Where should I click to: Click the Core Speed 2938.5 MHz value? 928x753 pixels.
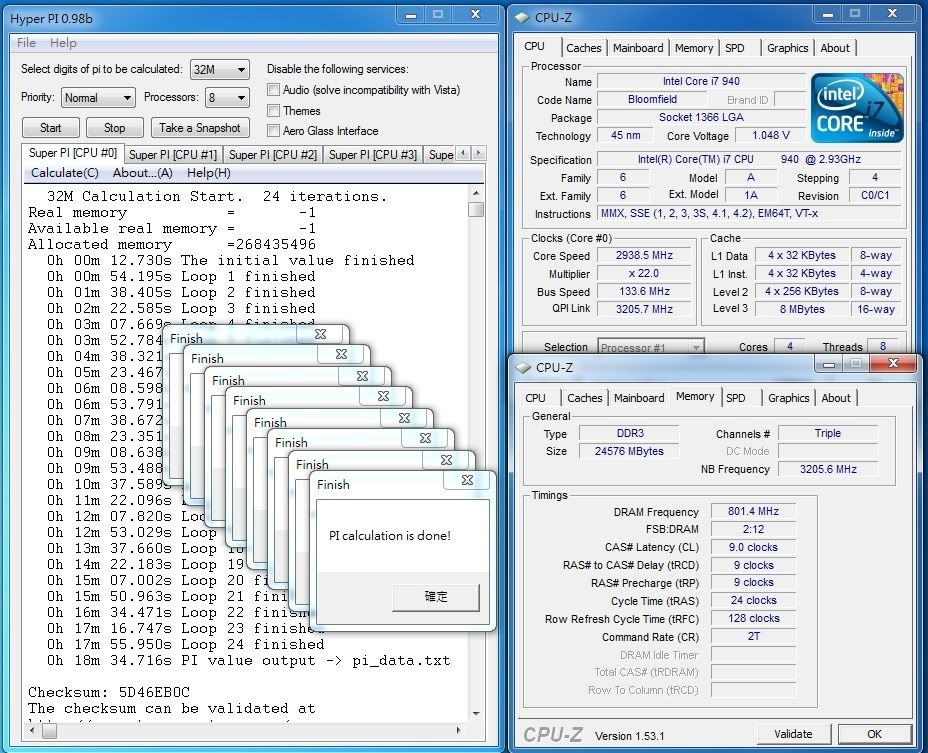(x=644, y=255)
